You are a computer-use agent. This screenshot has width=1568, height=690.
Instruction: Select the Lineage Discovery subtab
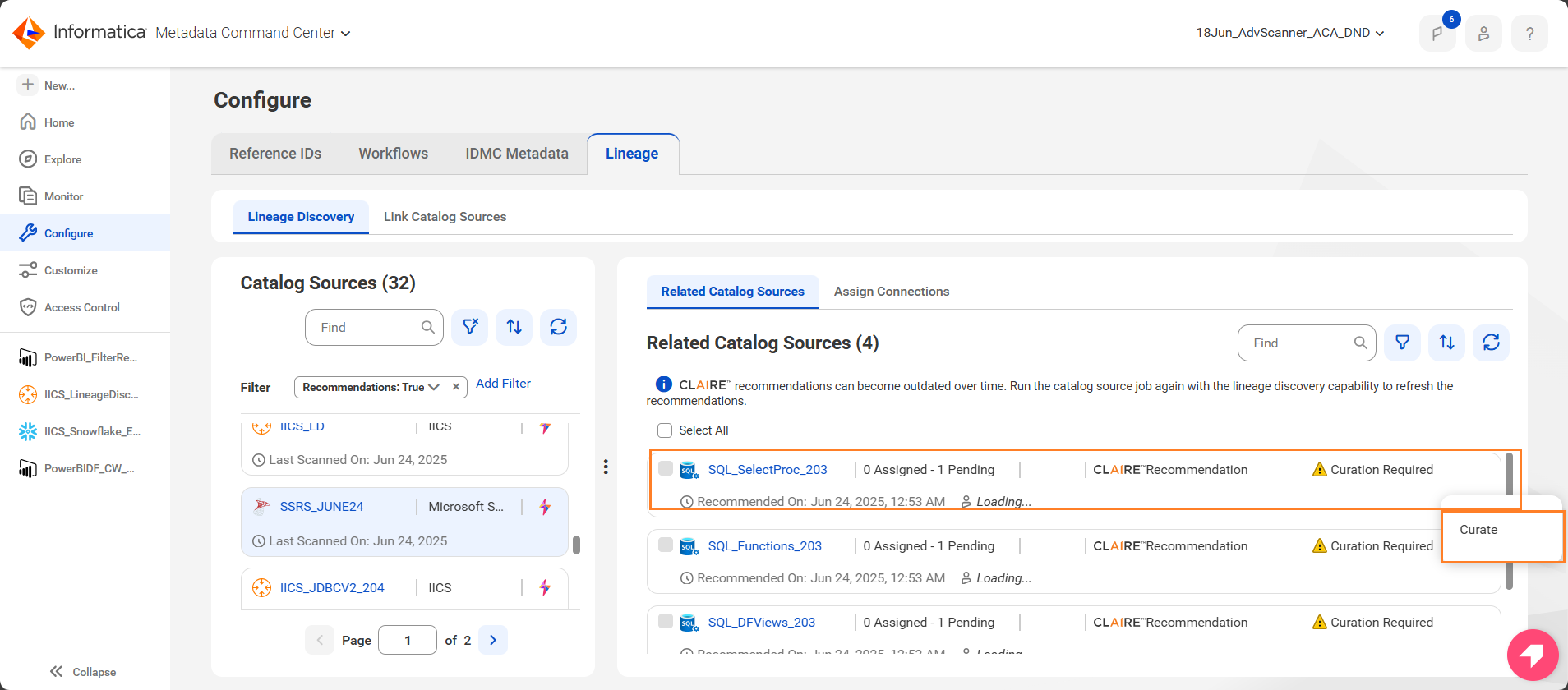[x=301, y=217]
